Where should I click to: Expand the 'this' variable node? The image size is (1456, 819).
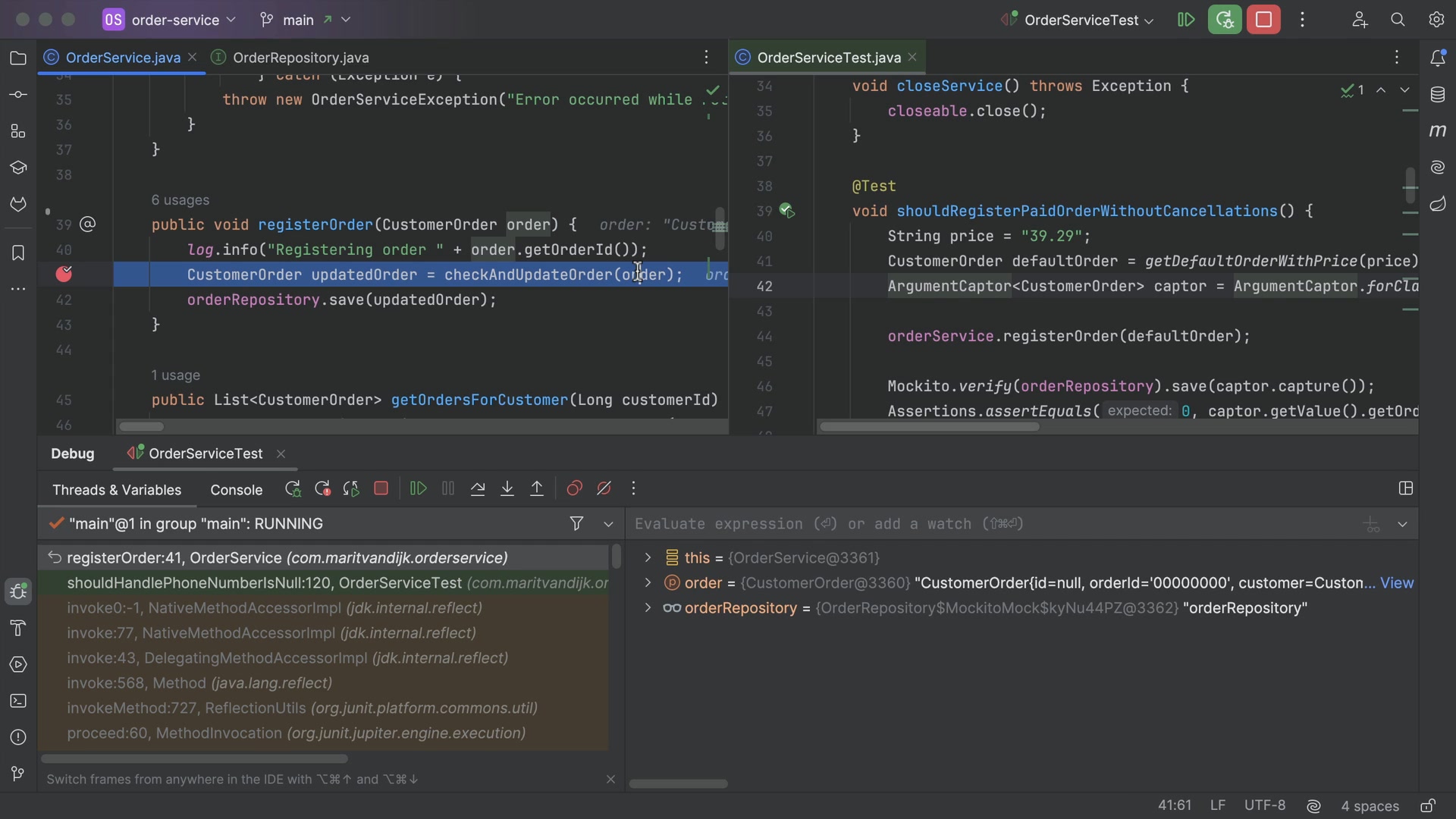(648, 558)
